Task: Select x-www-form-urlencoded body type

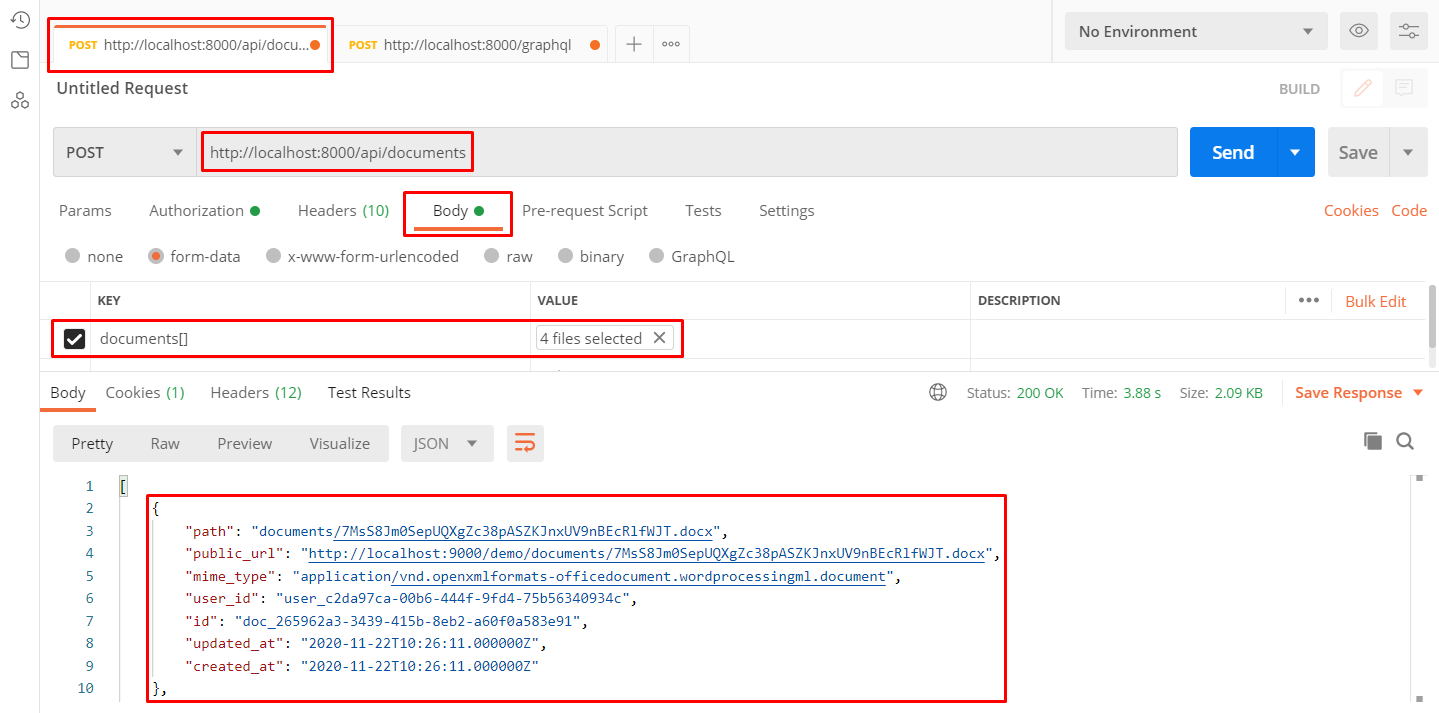Action: (273, 256)
